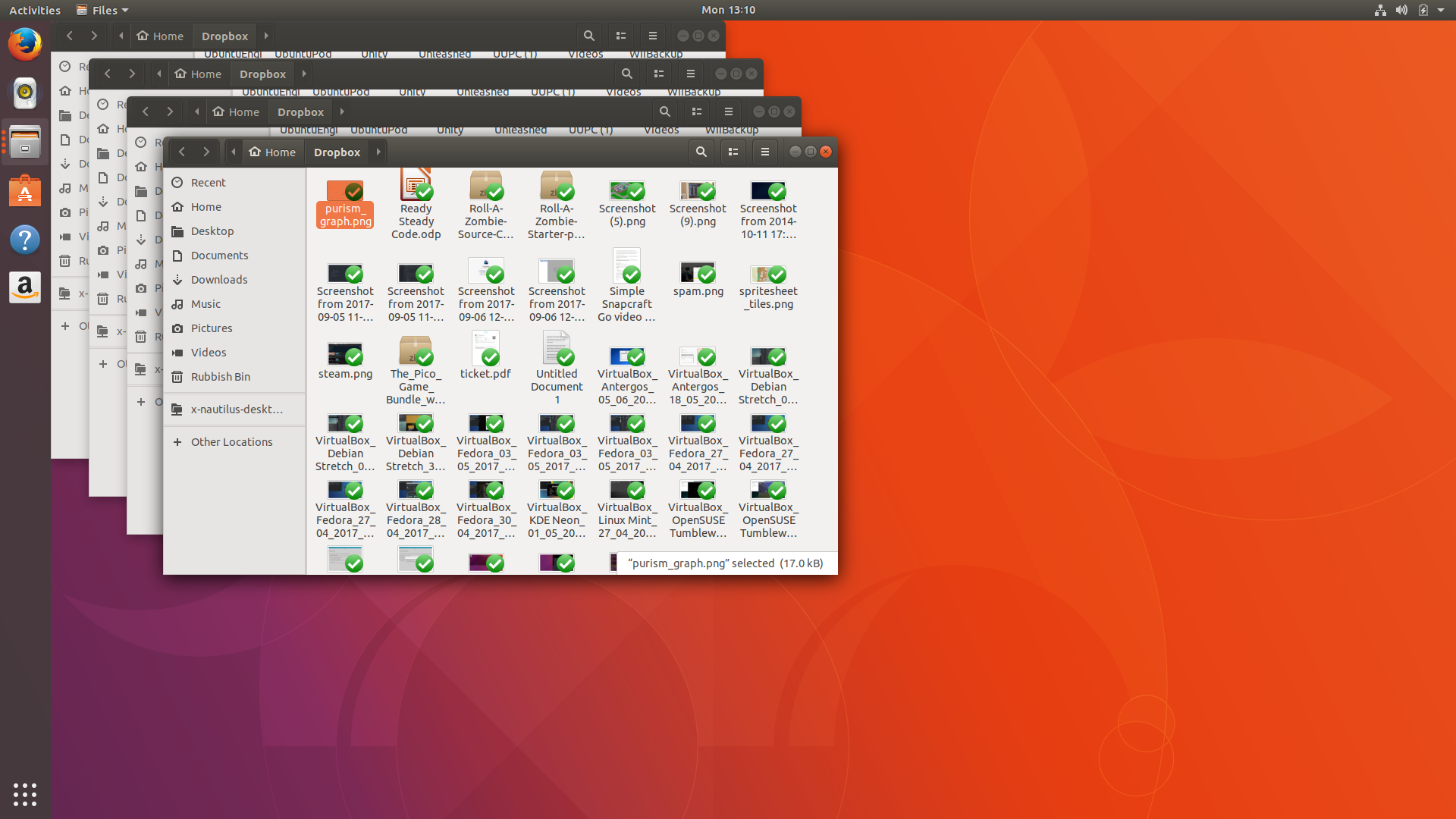Screen dimensions: 1456x819
Task: Select the steam.png file thumbnail
Action: click(x=345, y=354)
